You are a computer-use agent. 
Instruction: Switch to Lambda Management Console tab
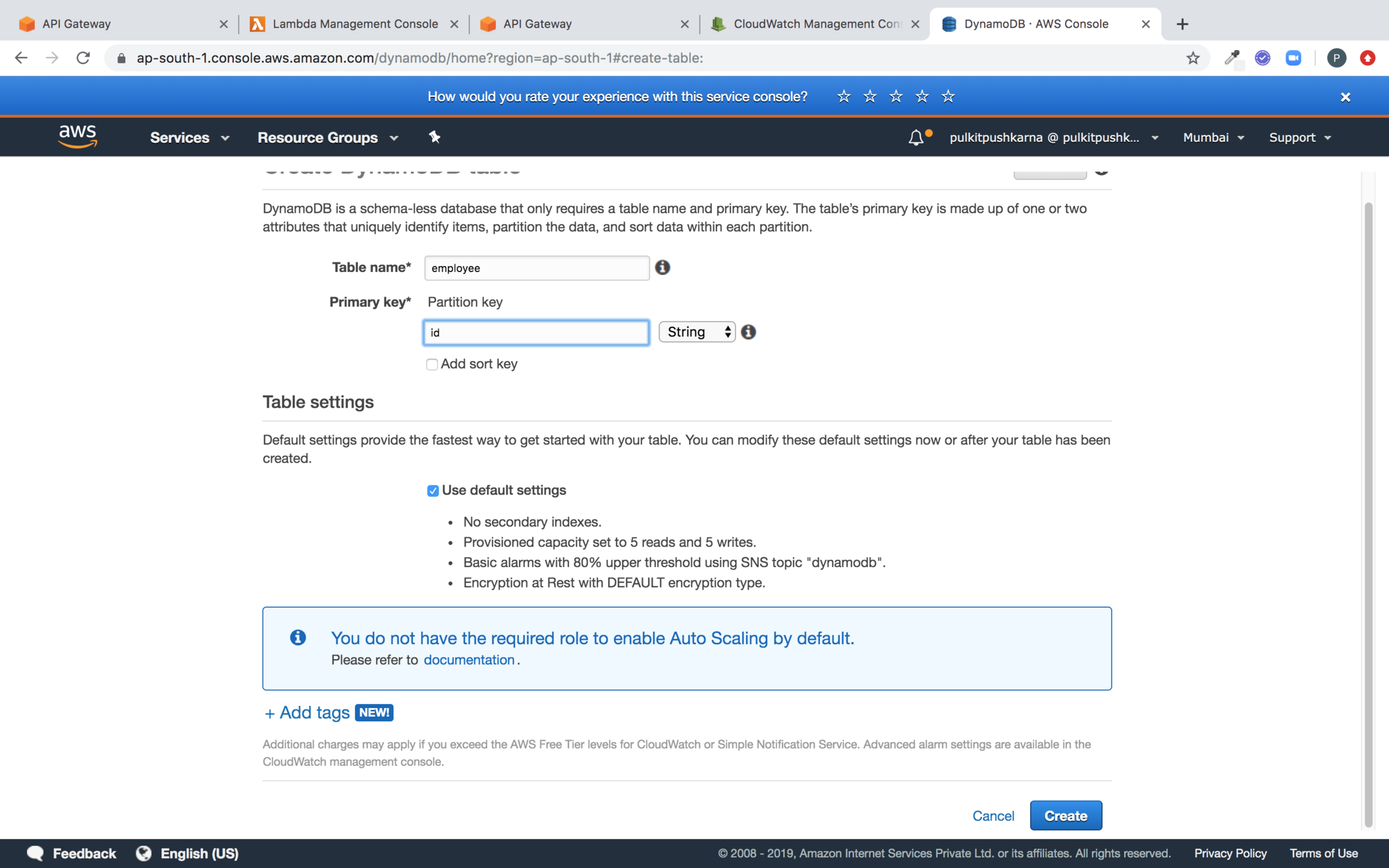pos(354,24)
